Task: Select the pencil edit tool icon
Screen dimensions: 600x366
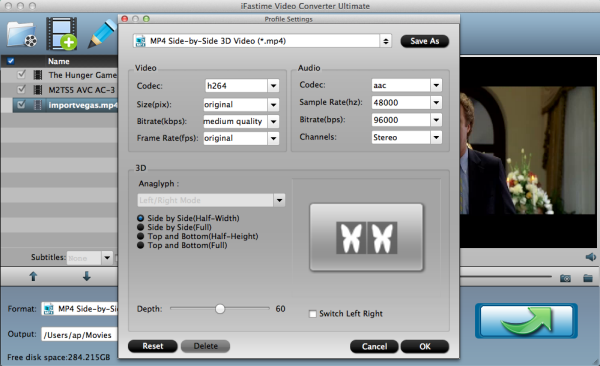Action: (x=102, y=34)
